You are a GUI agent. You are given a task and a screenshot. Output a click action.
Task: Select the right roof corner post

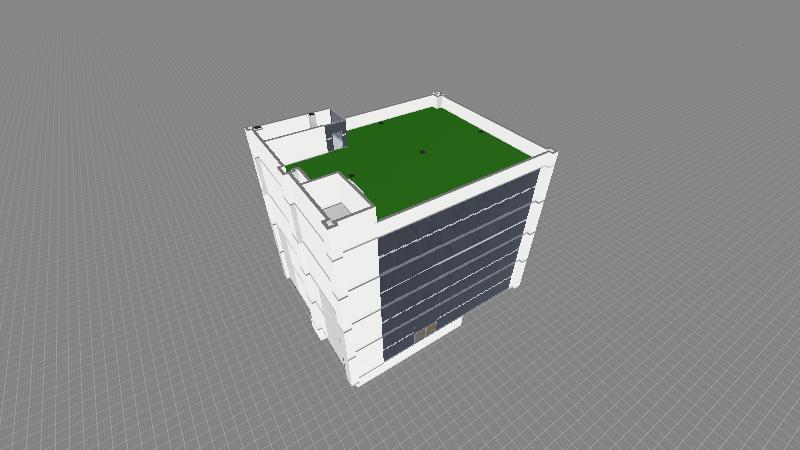click(551, 154)
